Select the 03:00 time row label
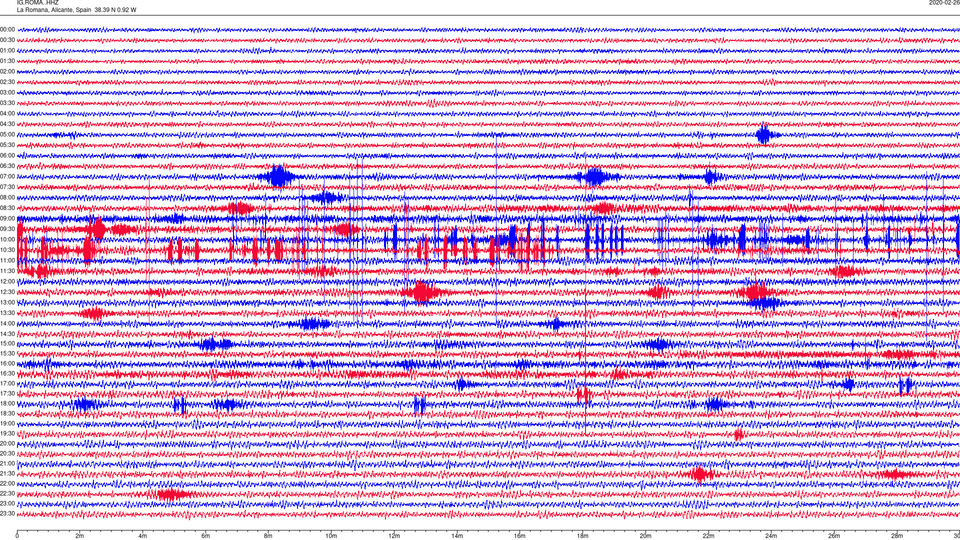 (x=7, y=92)
